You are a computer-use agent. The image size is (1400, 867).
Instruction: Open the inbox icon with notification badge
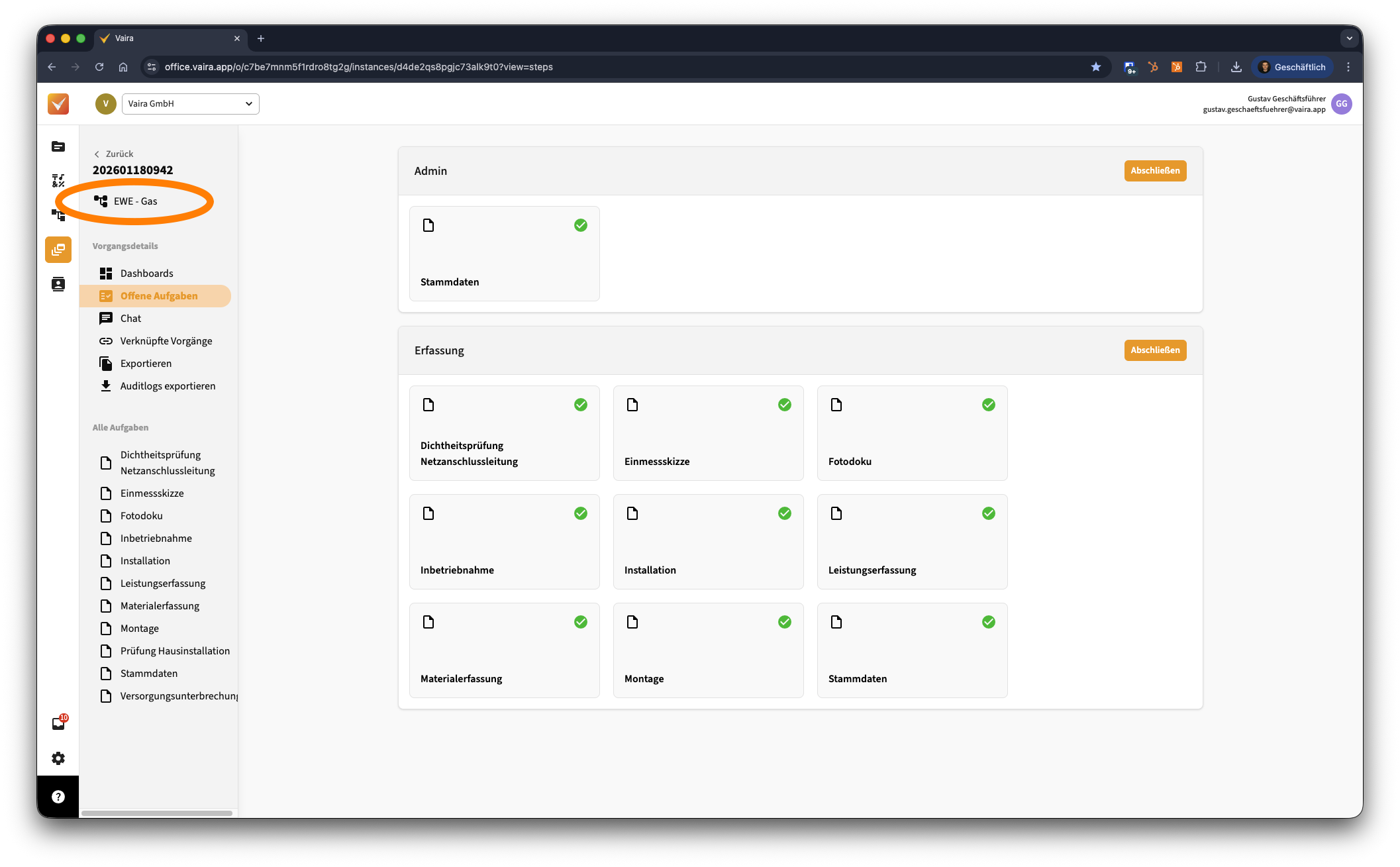pos(58,723)
